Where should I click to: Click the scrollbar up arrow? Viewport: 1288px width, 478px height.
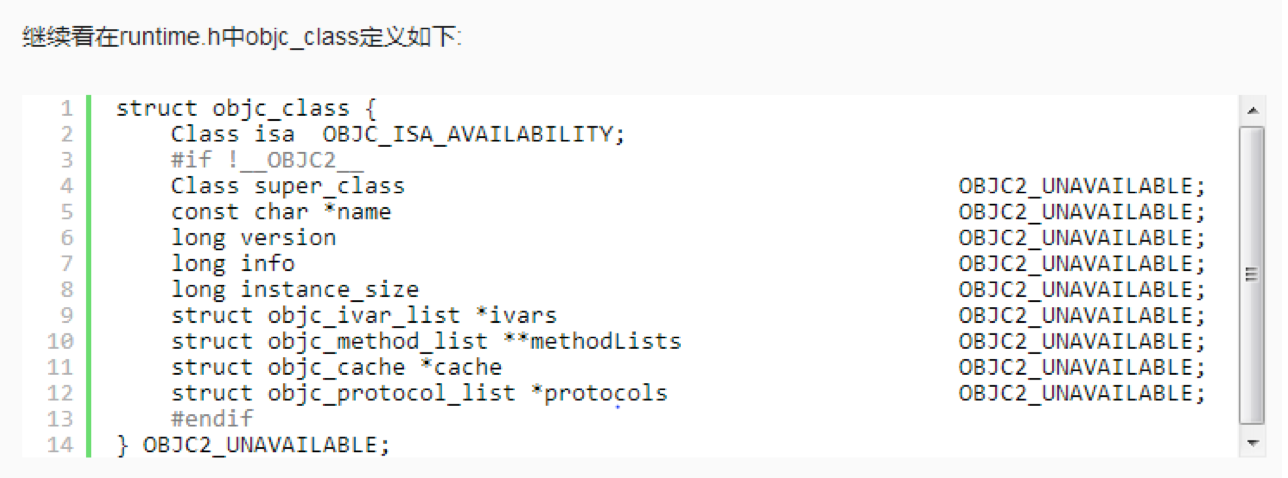tap(1250, 108)
